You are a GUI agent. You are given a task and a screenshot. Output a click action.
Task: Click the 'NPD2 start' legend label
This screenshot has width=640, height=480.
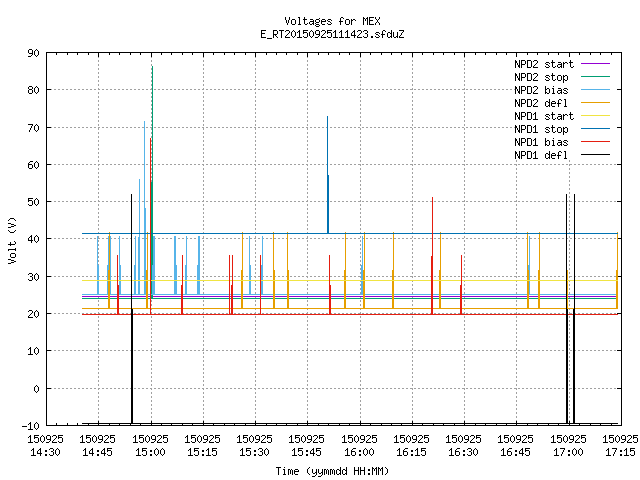click(x=544, y=64)
